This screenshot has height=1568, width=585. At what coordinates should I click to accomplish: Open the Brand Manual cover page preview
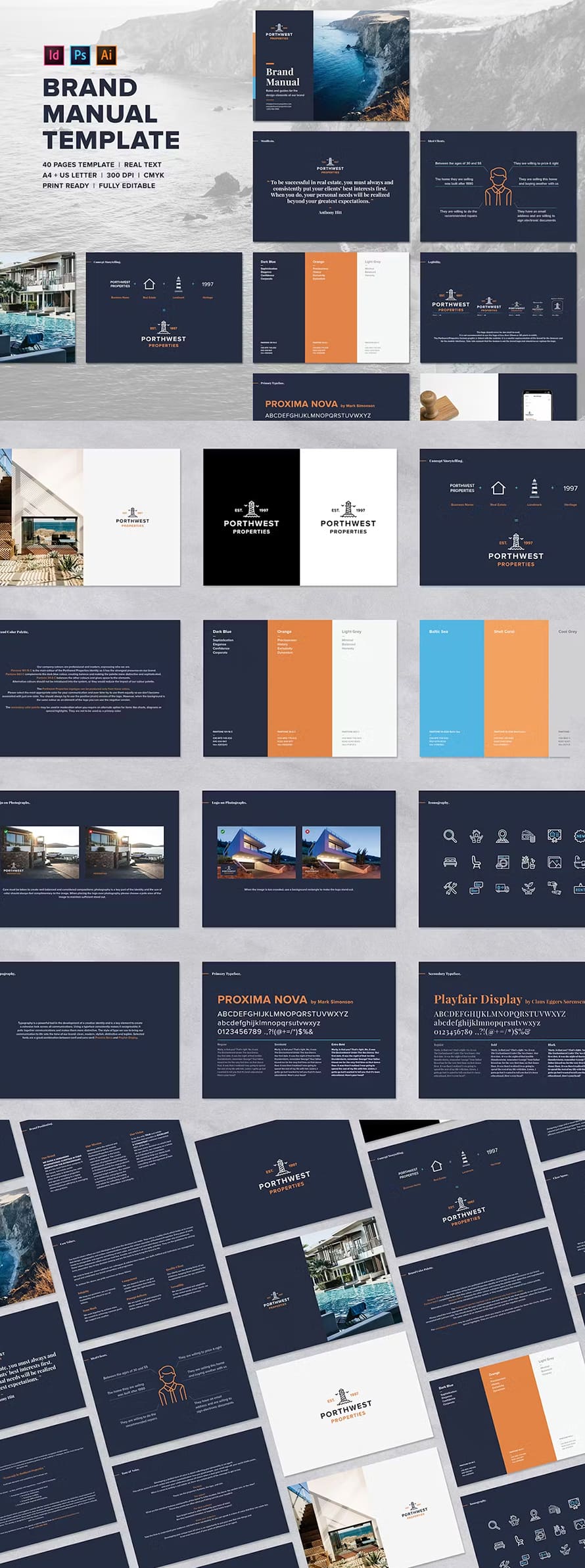point(331,65)
